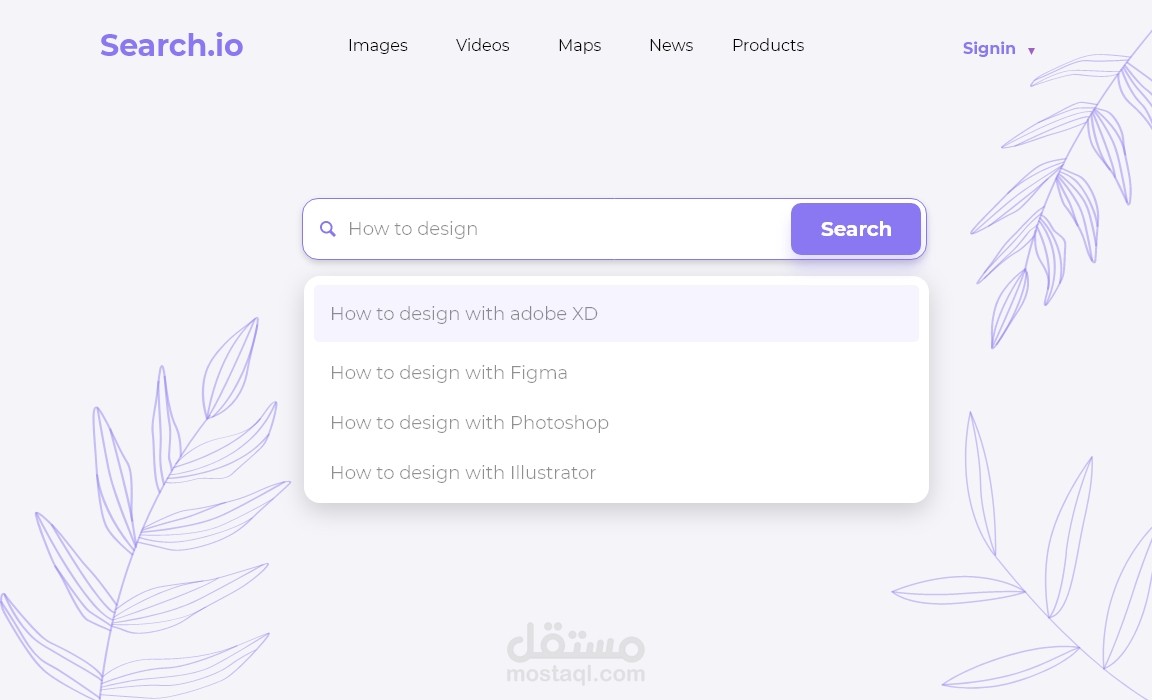Open the Maps section

point(579,46)
